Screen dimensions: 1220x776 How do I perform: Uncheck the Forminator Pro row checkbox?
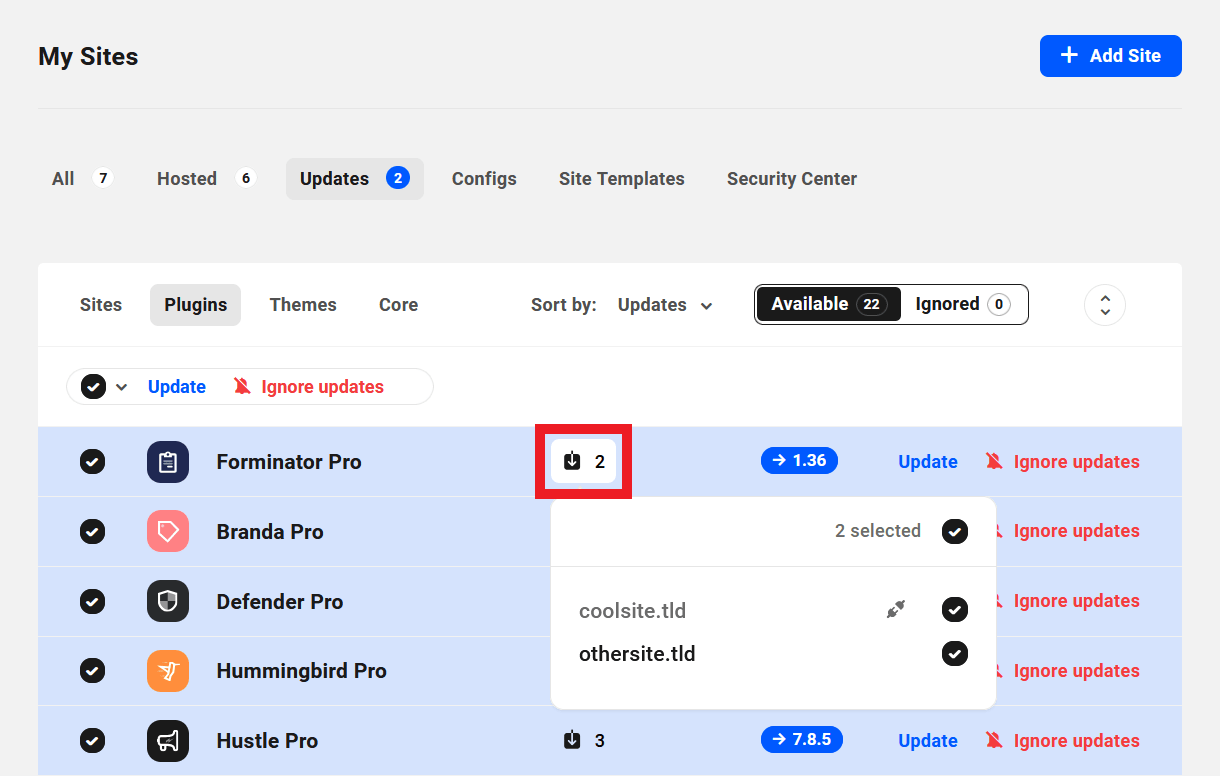[92, 462]
